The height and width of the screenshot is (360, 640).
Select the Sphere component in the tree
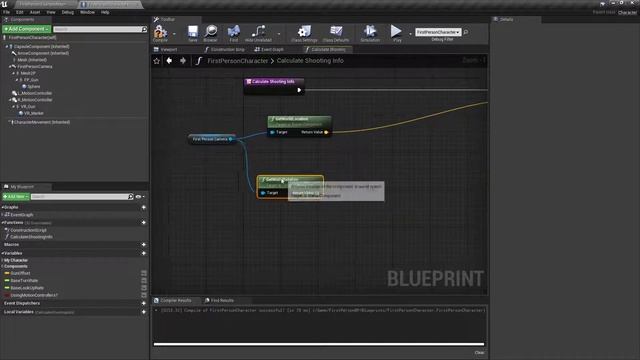pos(33,87)
